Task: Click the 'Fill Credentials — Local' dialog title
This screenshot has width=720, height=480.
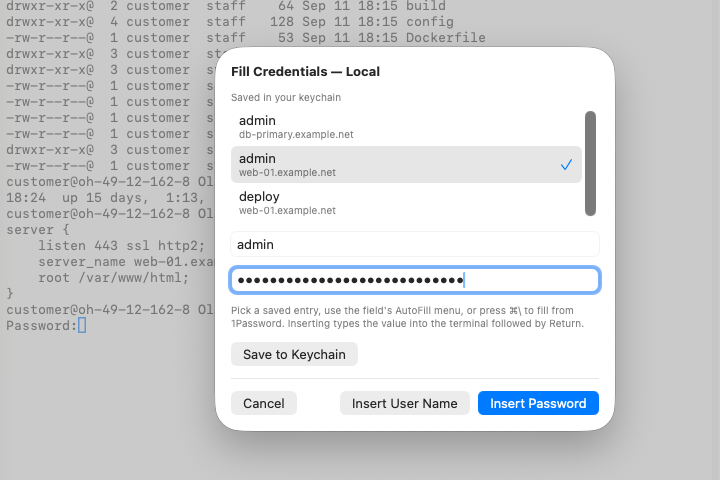Action: (x=305, y=72)
